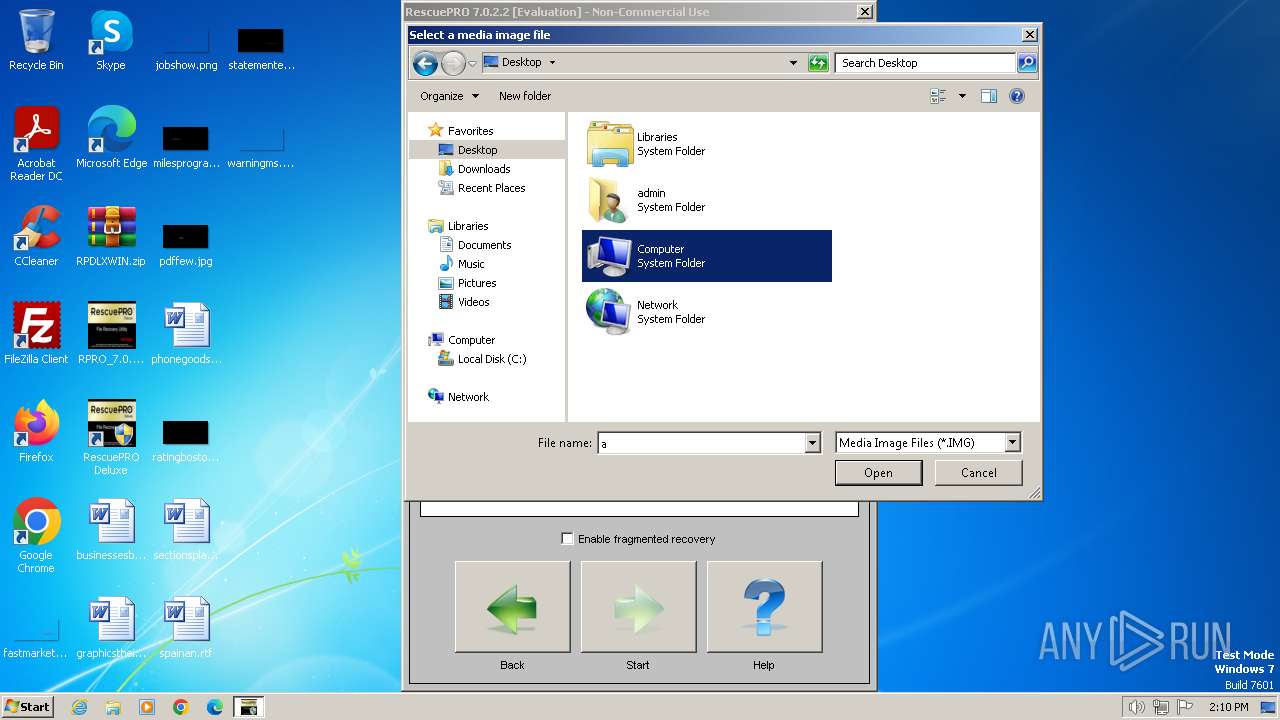The height and width of the screenshot is (720, 1280).
Task: Click the Back green arrow in RescuePRO
Action: click(512, 607)
